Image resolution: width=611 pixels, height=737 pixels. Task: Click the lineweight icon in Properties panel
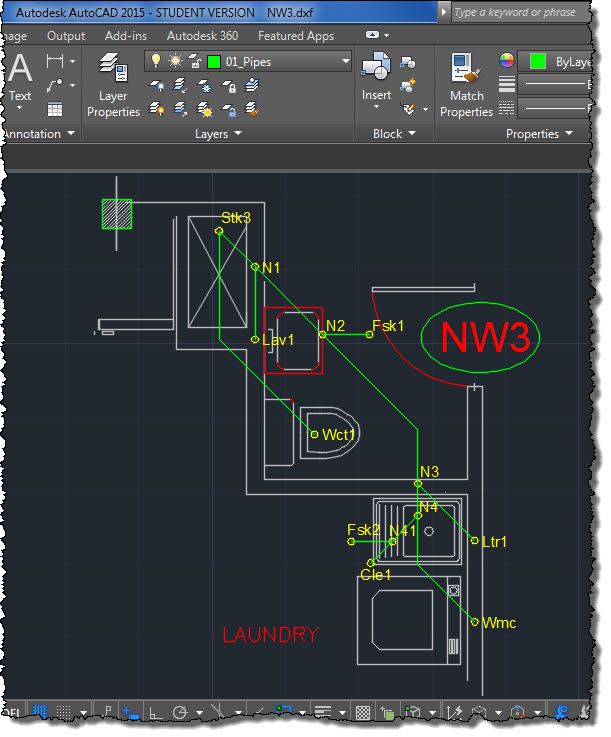point(506,85)
